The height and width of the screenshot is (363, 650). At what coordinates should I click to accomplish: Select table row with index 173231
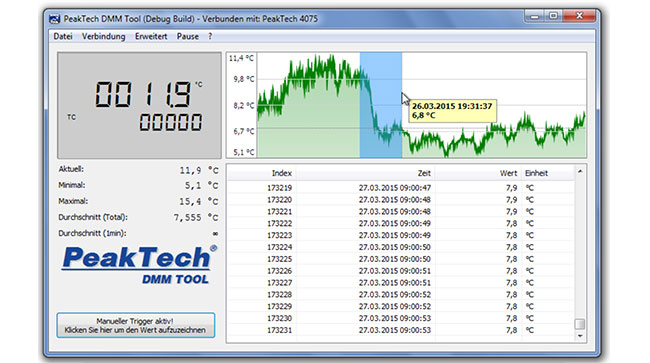pyautogui.click(x=401, y=330)
